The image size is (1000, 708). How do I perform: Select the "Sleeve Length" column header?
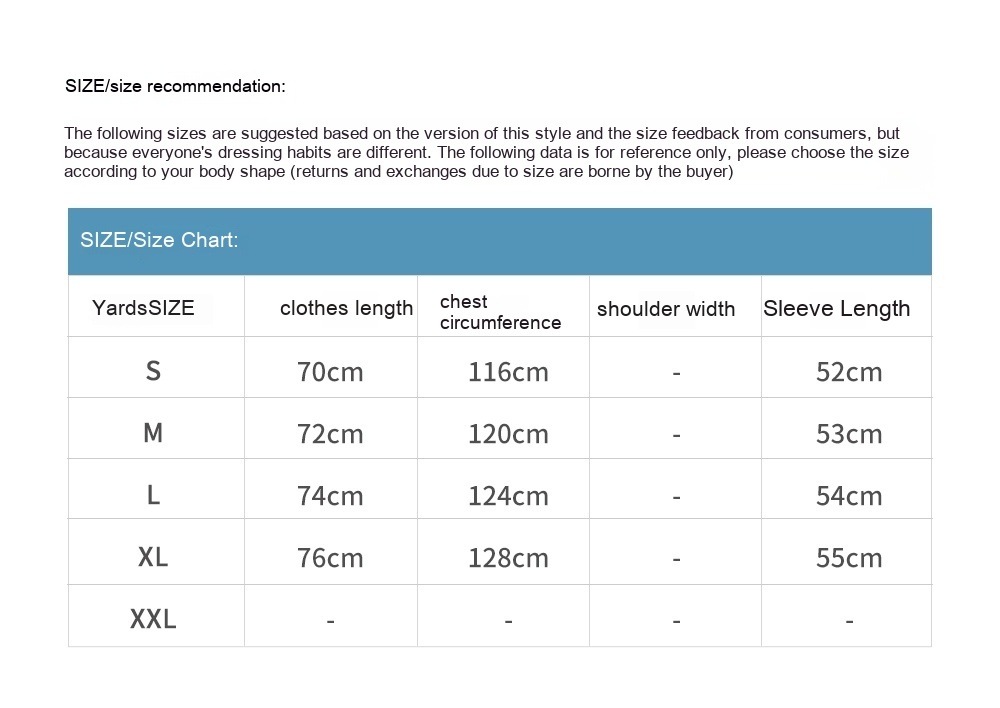click(836, 308)
